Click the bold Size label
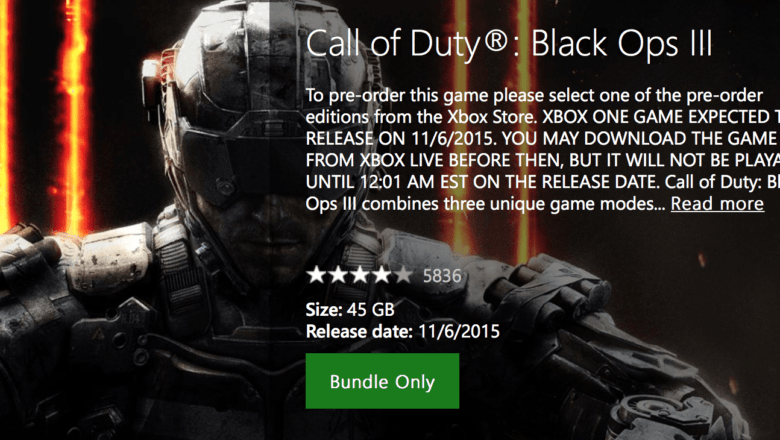 pos(324,309)
